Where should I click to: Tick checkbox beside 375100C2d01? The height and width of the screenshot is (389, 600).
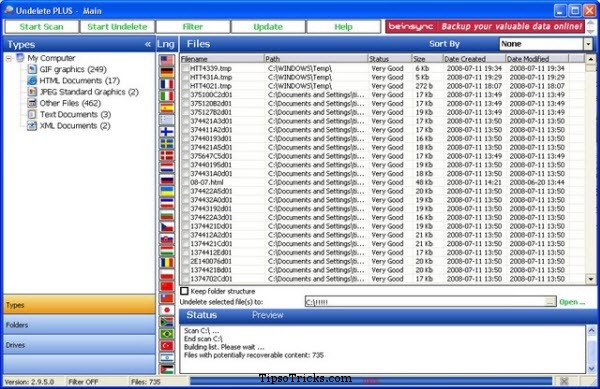[186, 95]
